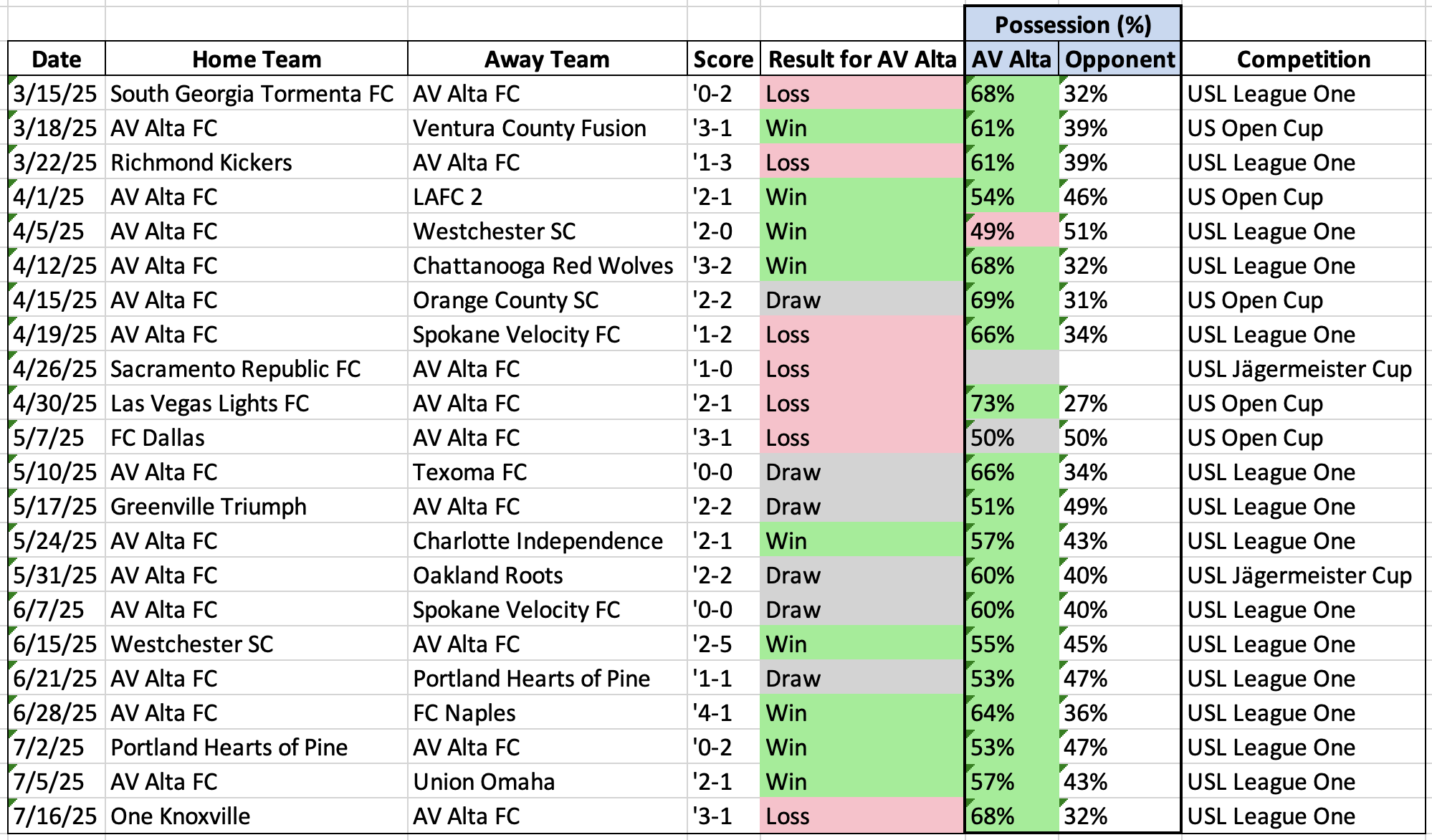Select the Sacramento Republic FC cell
The width and height of the screenshot is (1432, 840).
(235, 369)
